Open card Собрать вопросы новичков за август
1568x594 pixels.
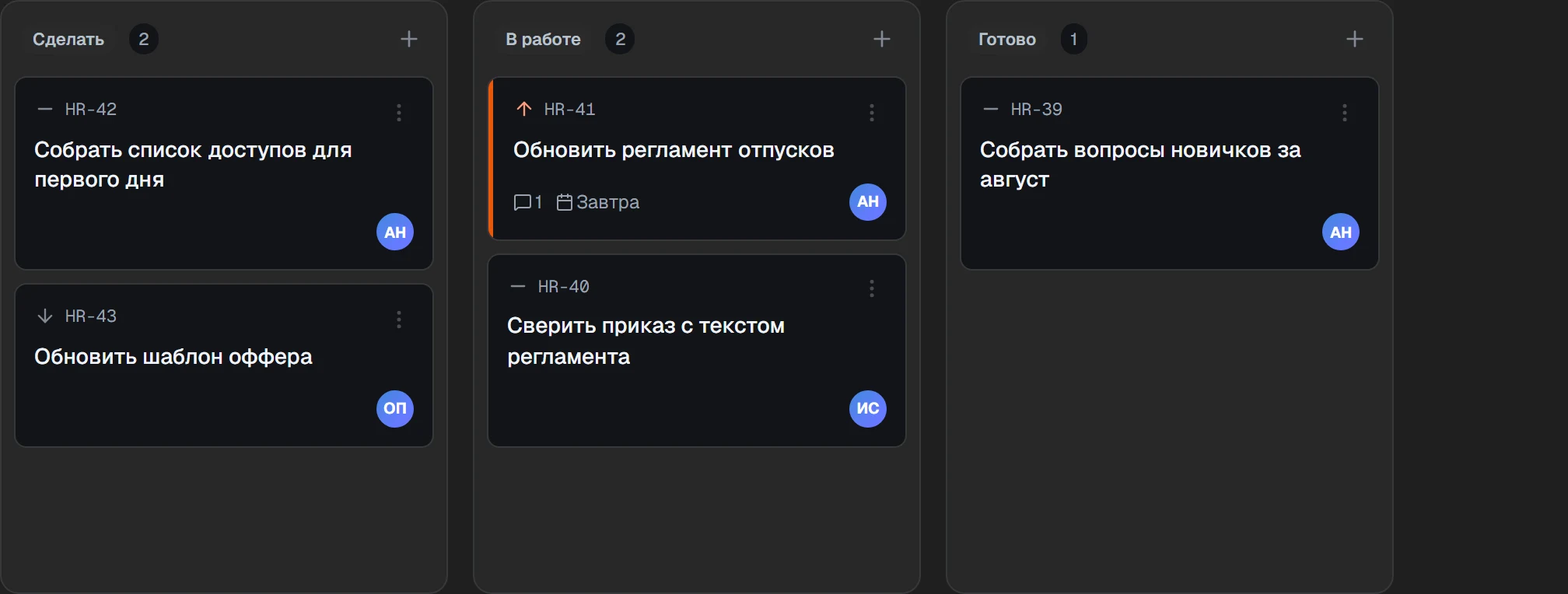[1170, 173]
